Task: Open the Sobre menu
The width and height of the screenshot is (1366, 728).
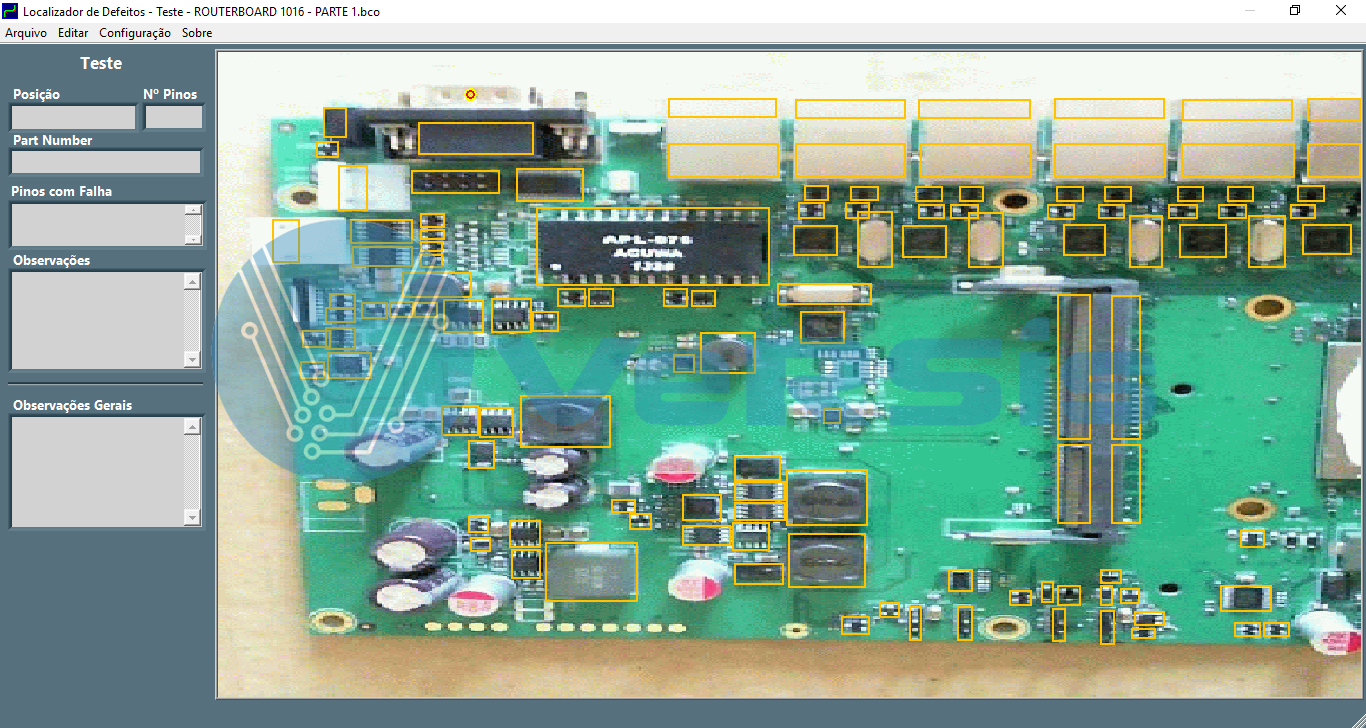Action: (x=197, y=33)
